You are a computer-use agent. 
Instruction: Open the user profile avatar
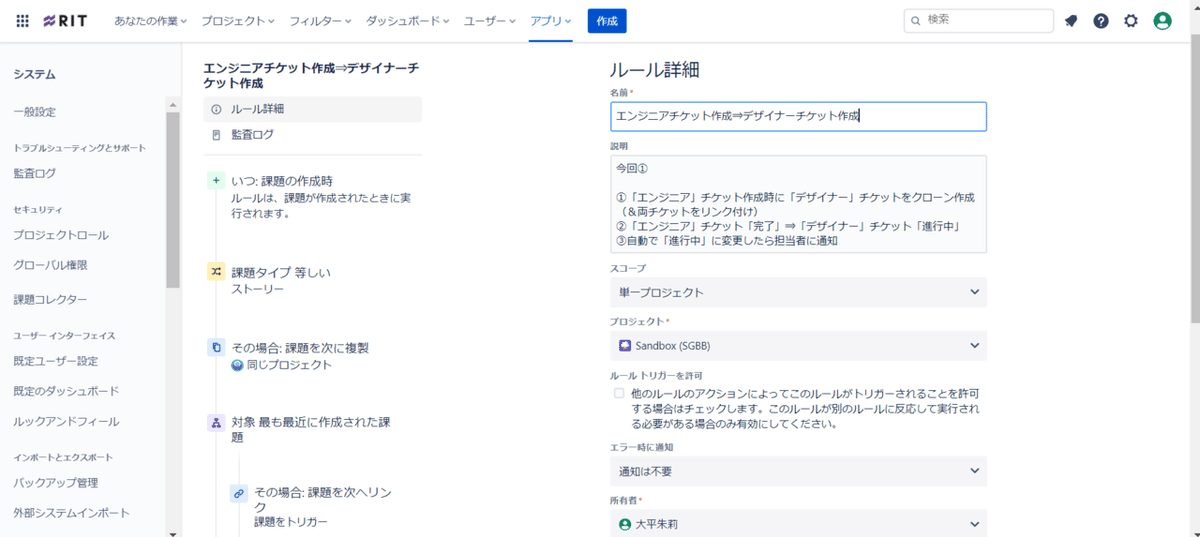click(1162, 21)
